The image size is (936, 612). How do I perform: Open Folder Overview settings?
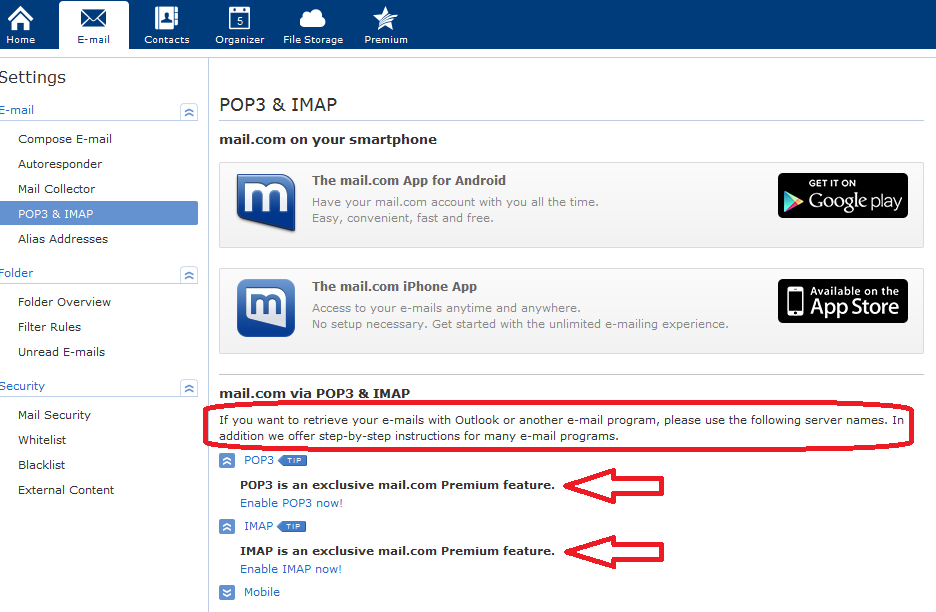64,302
